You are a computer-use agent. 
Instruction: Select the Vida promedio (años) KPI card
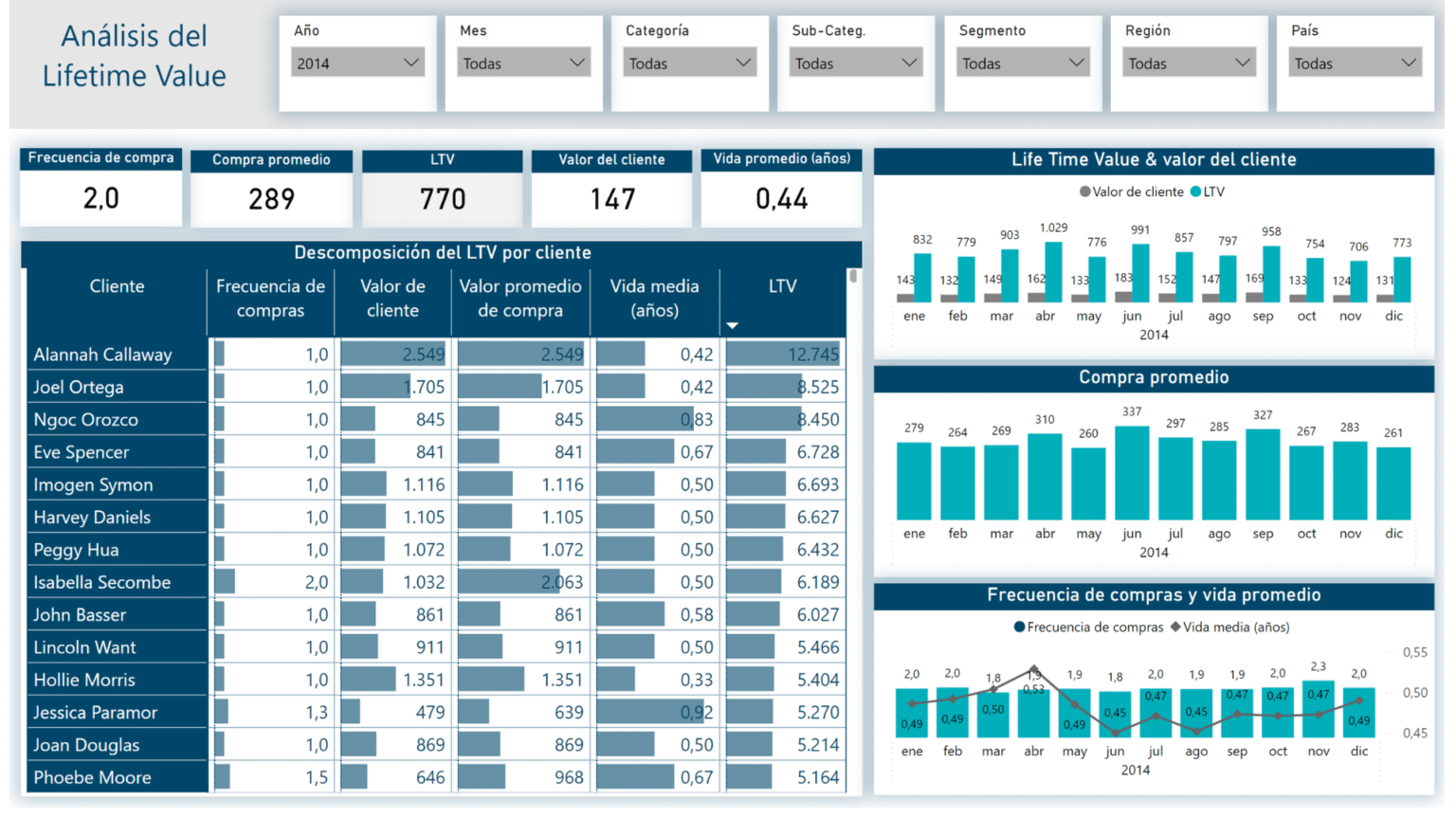click(781, 199)
